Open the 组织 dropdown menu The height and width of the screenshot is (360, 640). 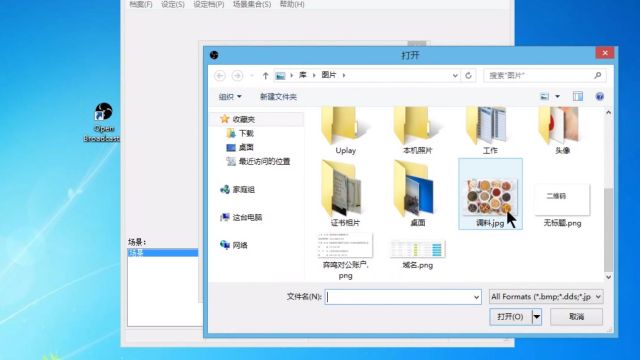click(230, 97)
